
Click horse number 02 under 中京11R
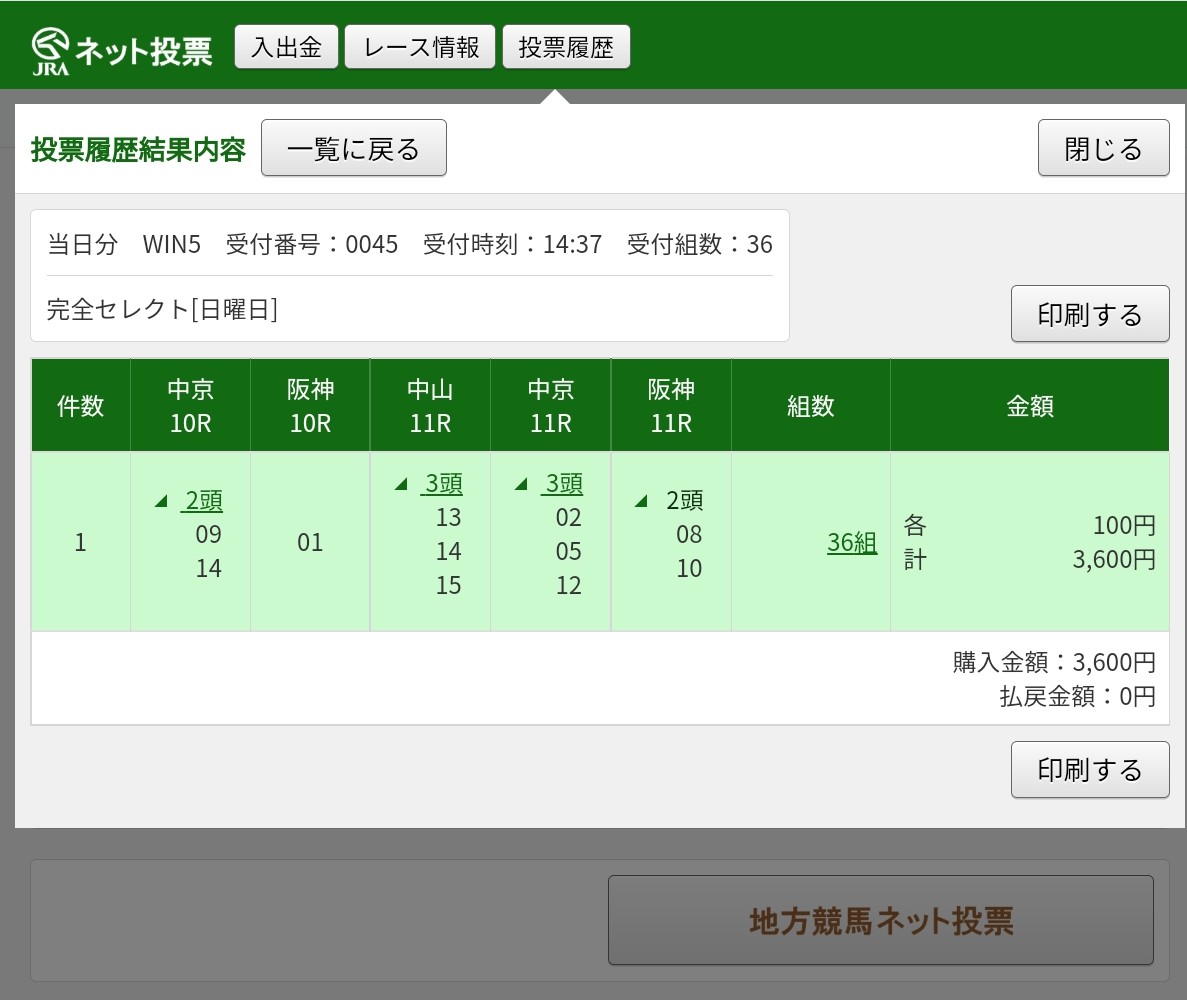coord(569,517)
